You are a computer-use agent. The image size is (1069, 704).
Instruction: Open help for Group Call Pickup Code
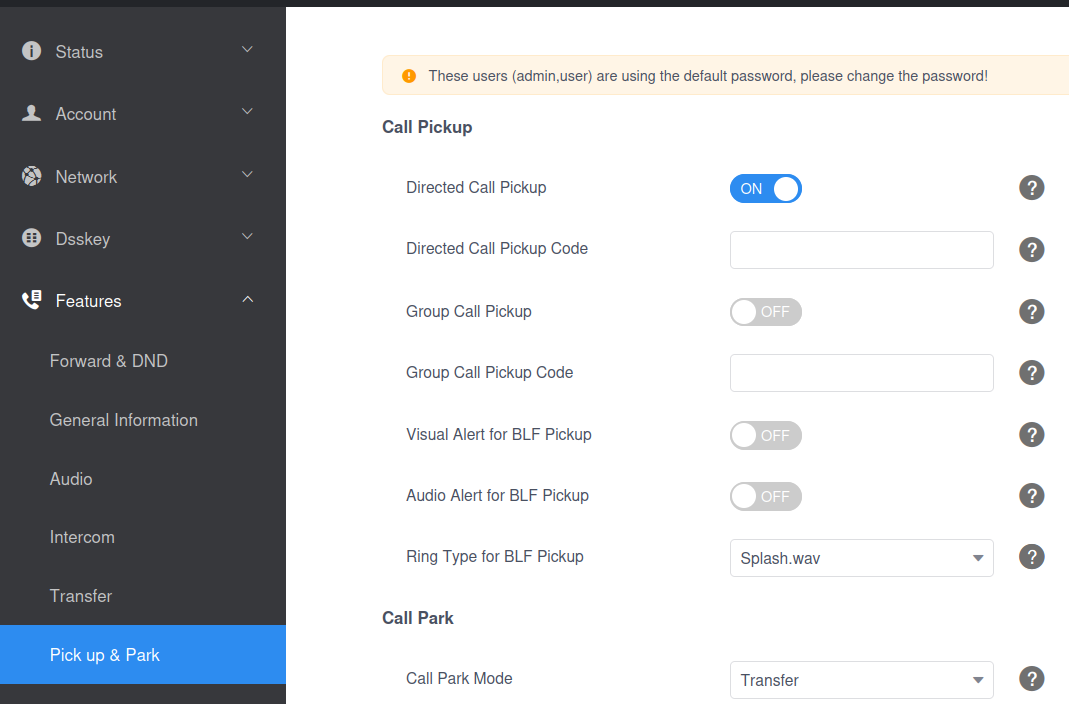[x=1032, y=373]
